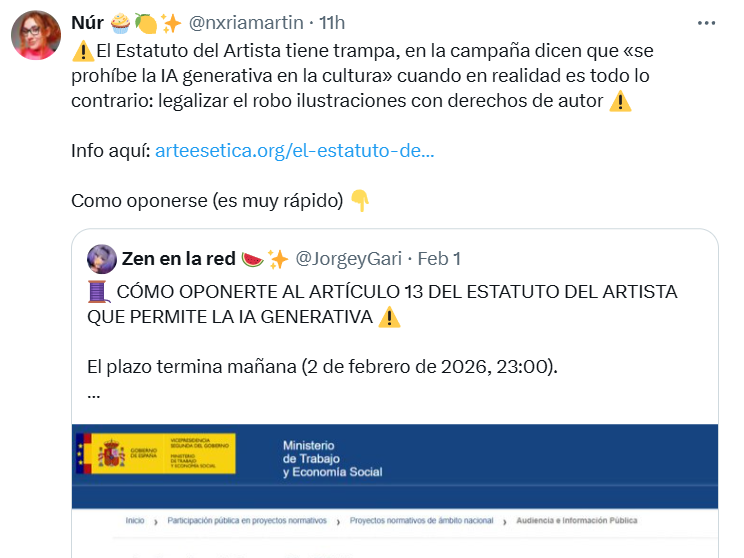Open the arteesetica.org link
The width and height of the screenshot is (744, 558).
(x=294, y=151)
